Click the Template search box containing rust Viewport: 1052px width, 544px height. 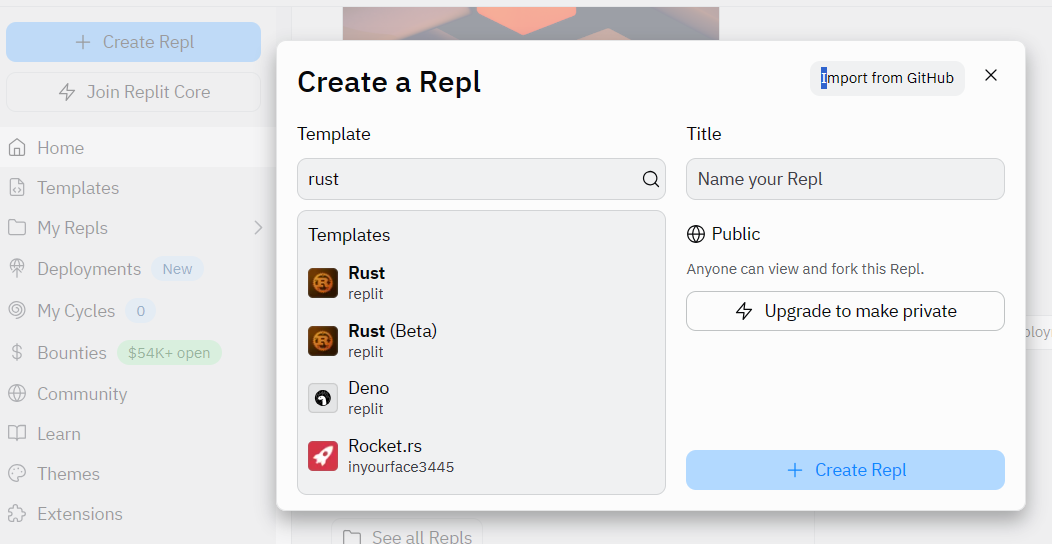point(470,179)
